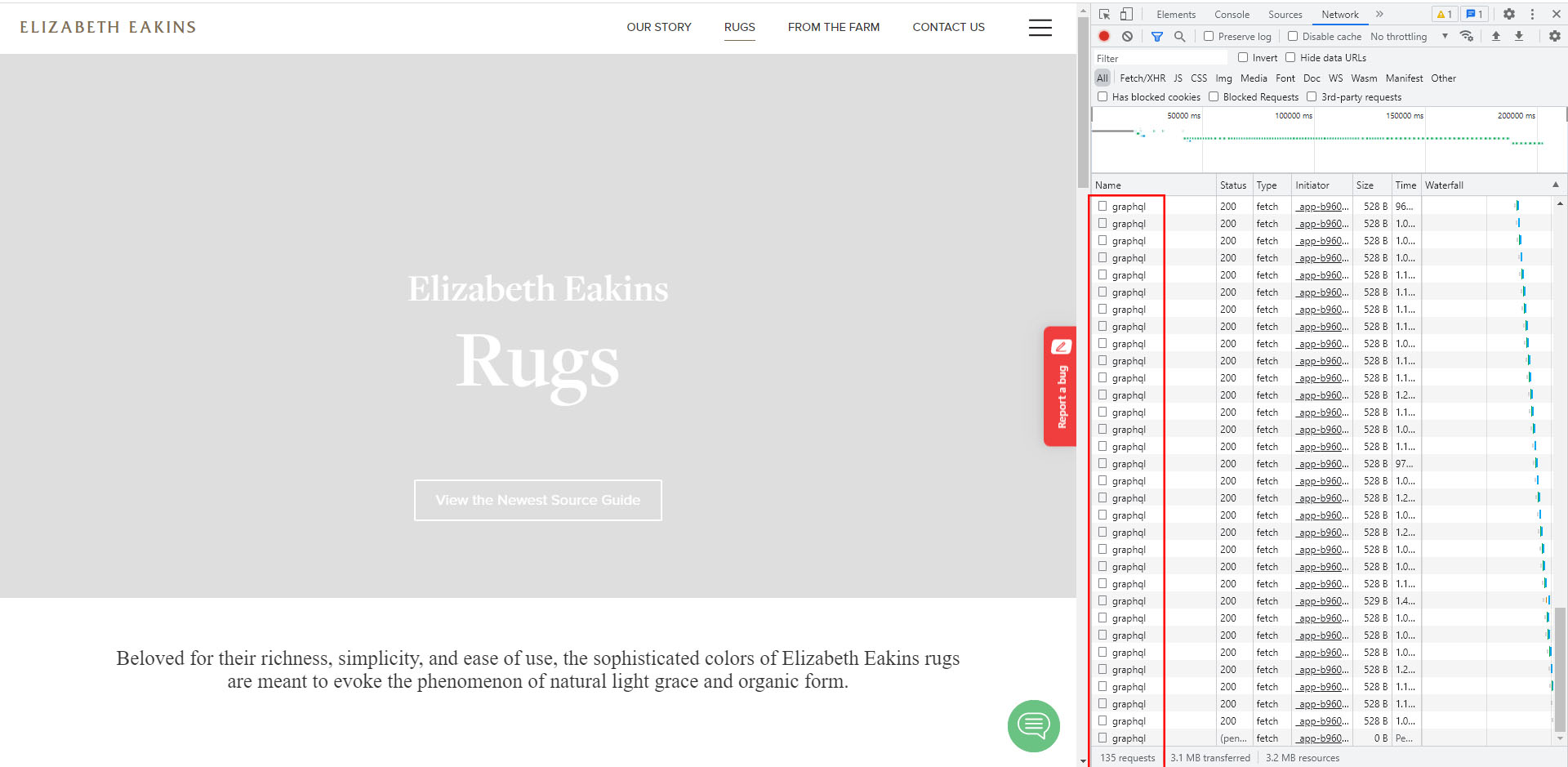
Task: Open Network settings gear in toolbar
Action: (1555, 36)
